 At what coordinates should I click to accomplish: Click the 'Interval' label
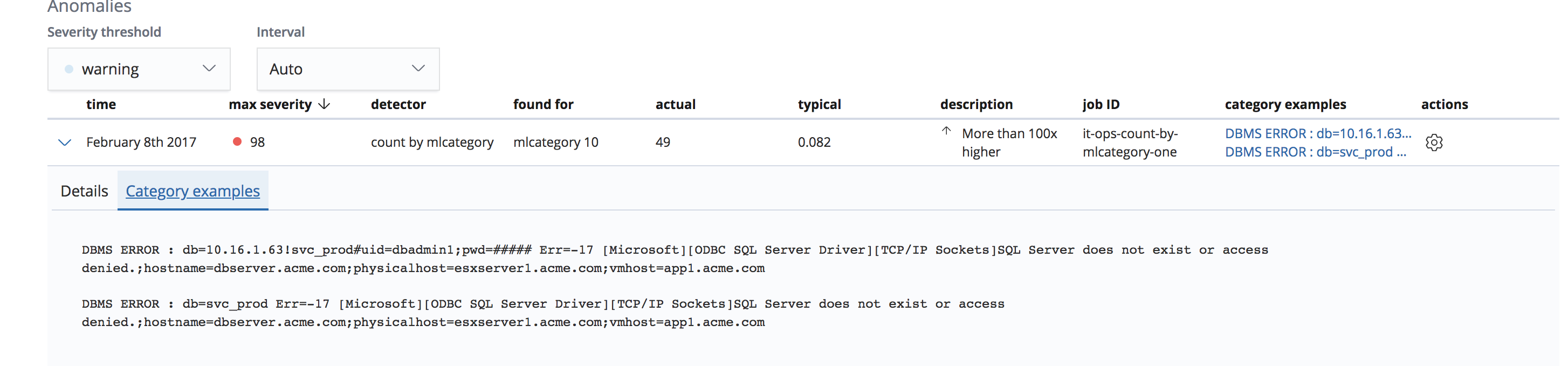(280, 32)
